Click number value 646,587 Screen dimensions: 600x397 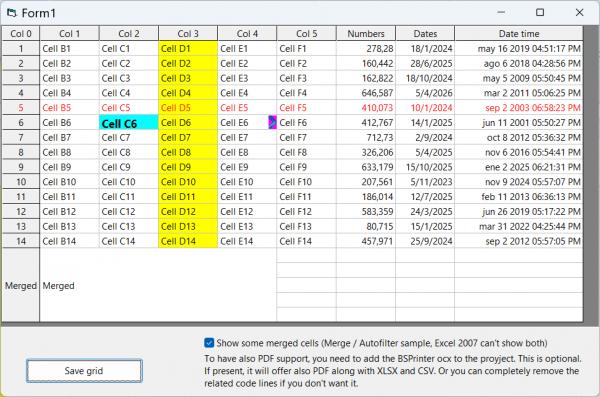(x=366, y=93)
